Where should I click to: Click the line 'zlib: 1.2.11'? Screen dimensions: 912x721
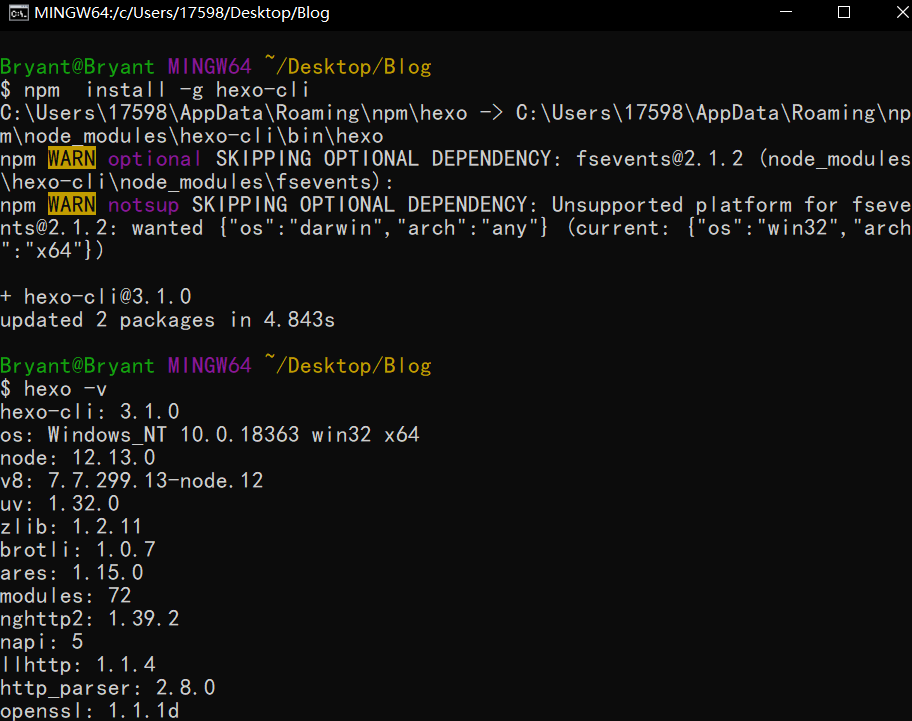click(72, 527)
